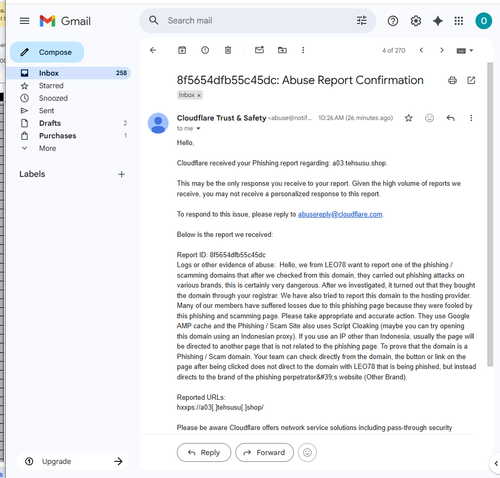Add emoji reaction next to Forward

point(307,452)
